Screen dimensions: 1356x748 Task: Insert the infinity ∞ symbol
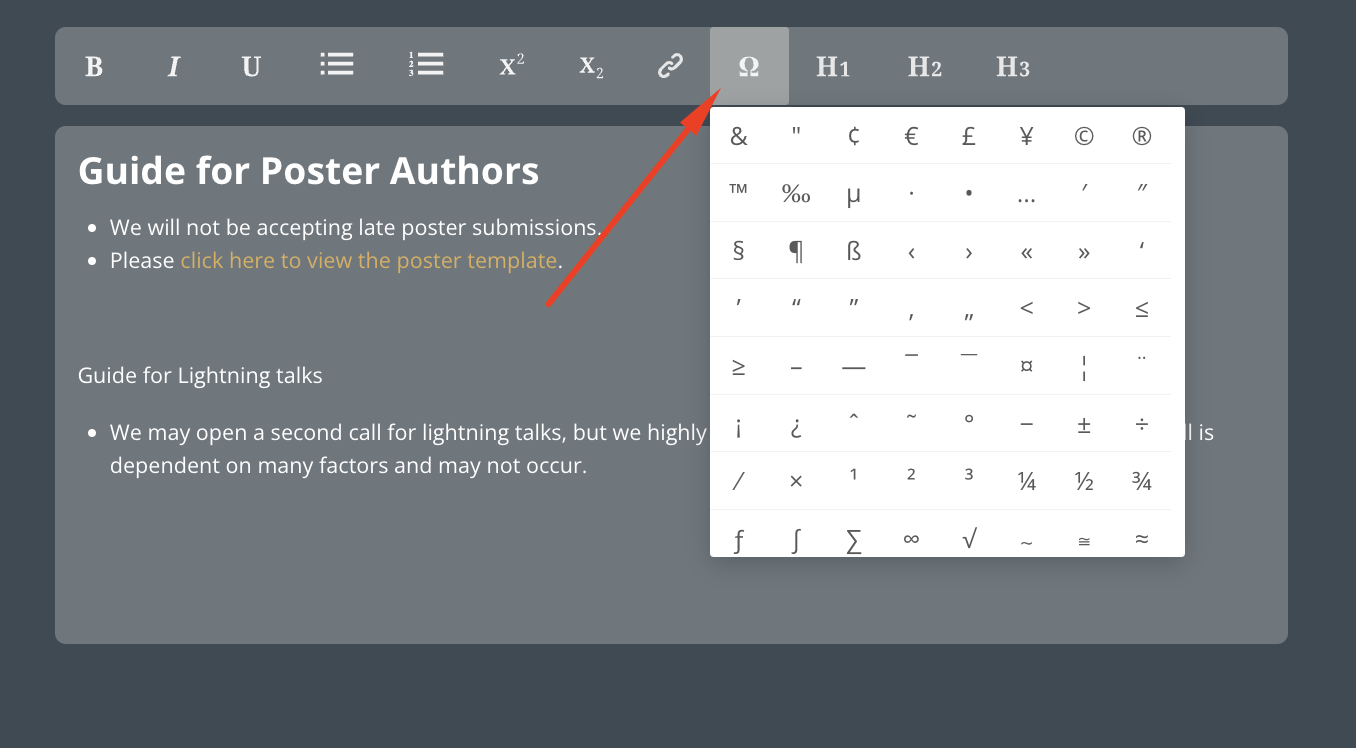[x=911, y=537]
